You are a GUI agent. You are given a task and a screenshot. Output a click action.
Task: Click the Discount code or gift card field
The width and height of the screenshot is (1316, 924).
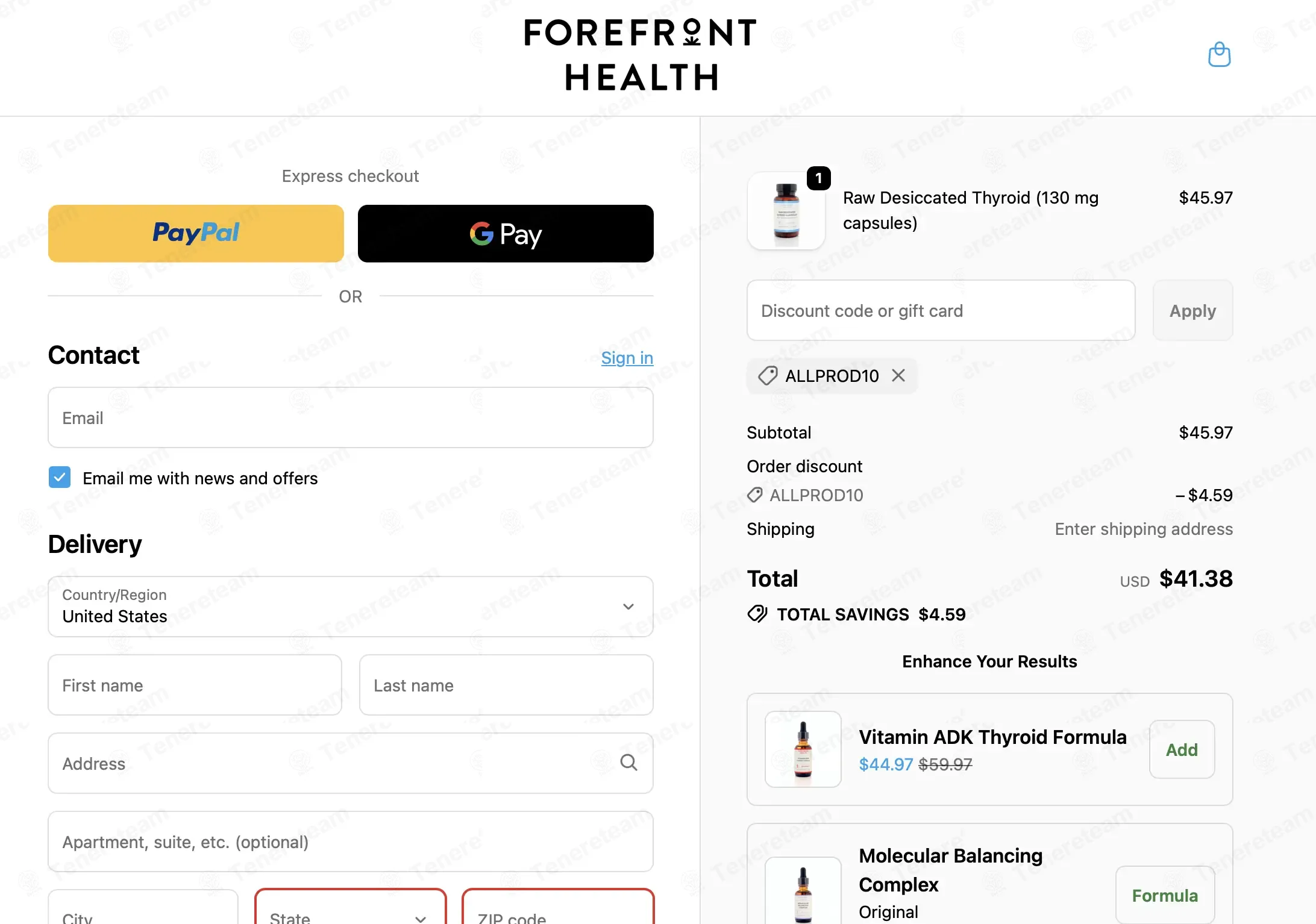[941, 311]
